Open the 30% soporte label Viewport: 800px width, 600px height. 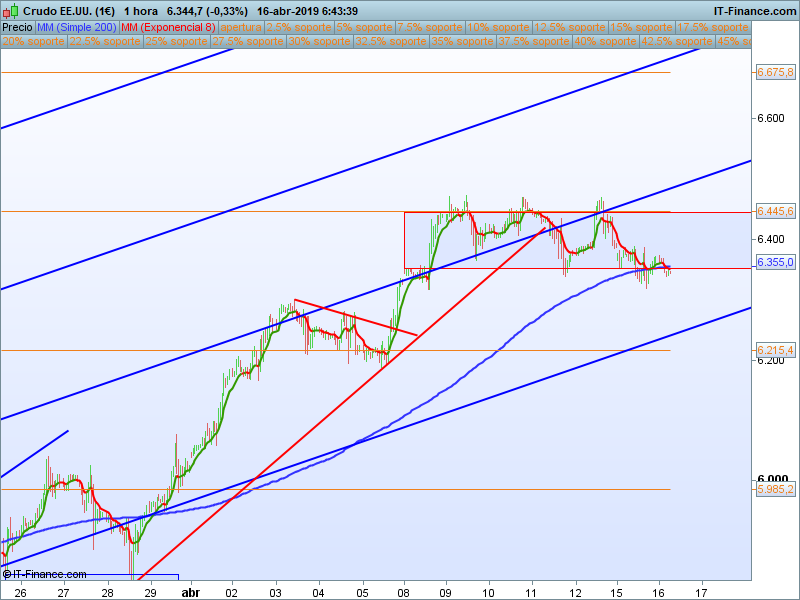(x=319, y=41)
